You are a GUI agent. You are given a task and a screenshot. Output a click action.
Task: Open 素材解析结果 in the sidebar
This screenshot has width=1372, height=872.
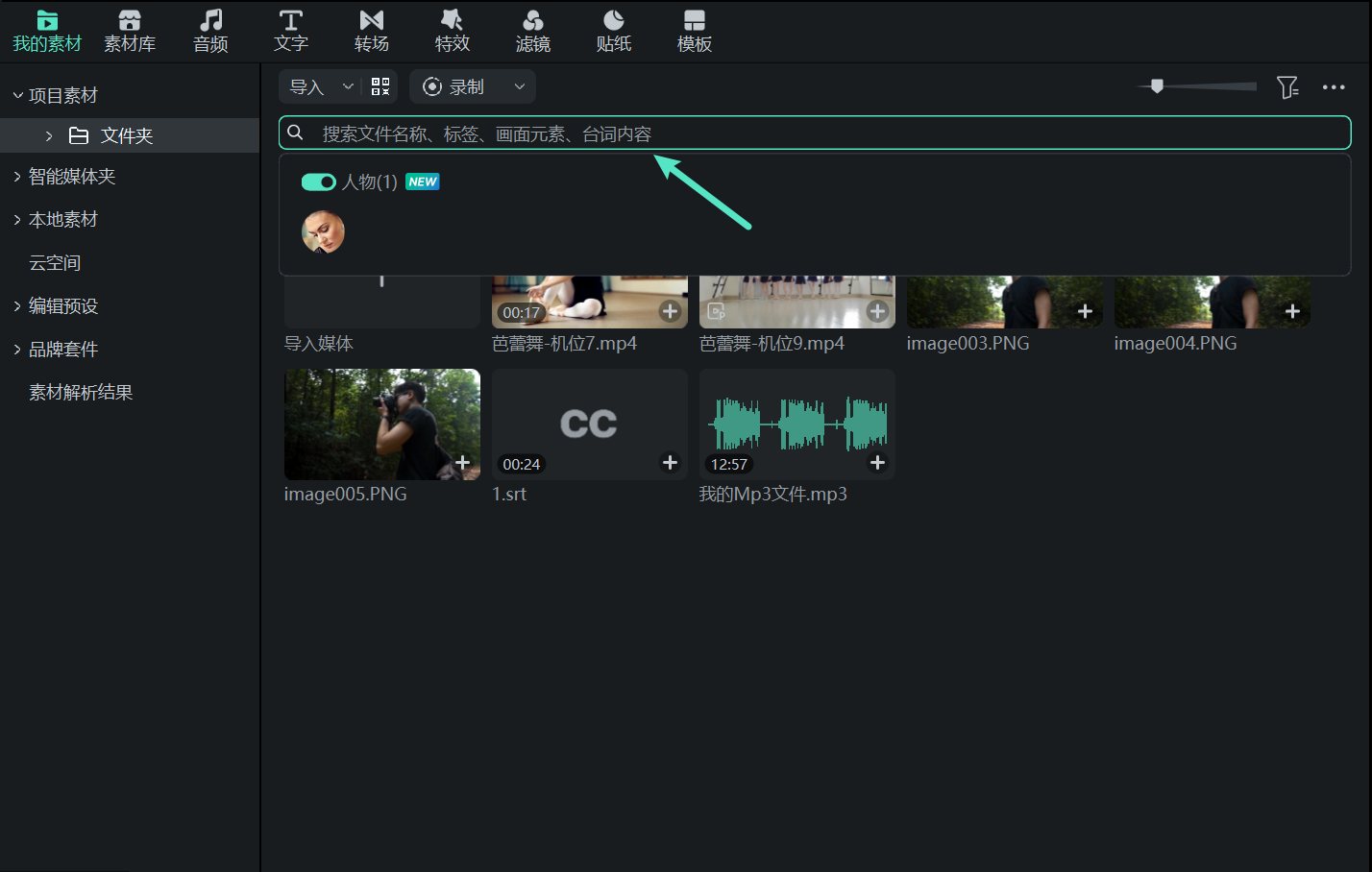click(x=81, y=393)
